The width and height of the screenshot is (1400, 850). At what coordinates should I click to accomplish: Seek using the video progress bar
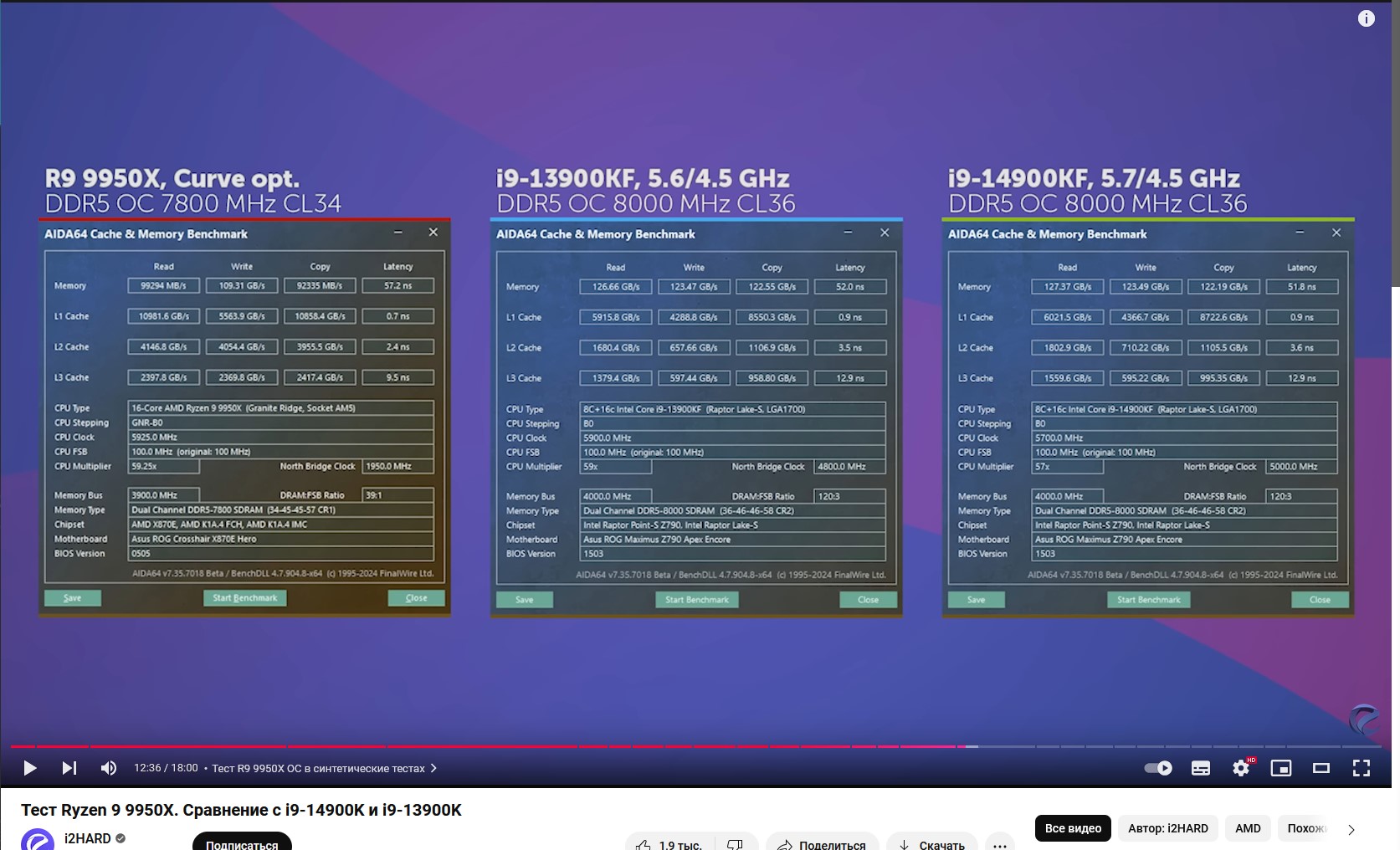tap(695, 746)
